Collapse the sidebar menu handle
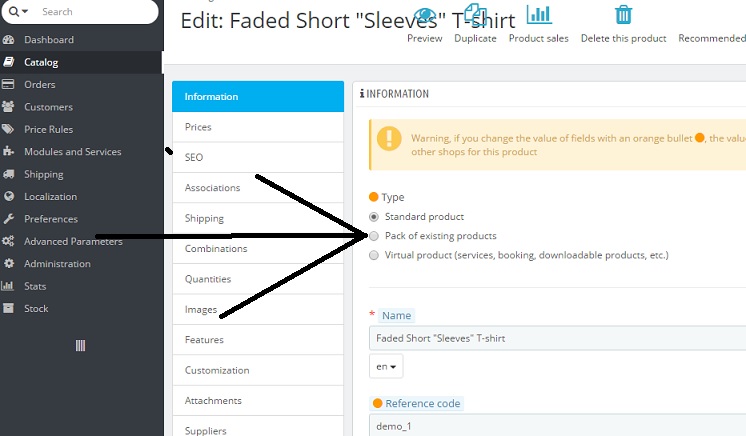This screenshot has height=436, width=746. tap(81, 345)
